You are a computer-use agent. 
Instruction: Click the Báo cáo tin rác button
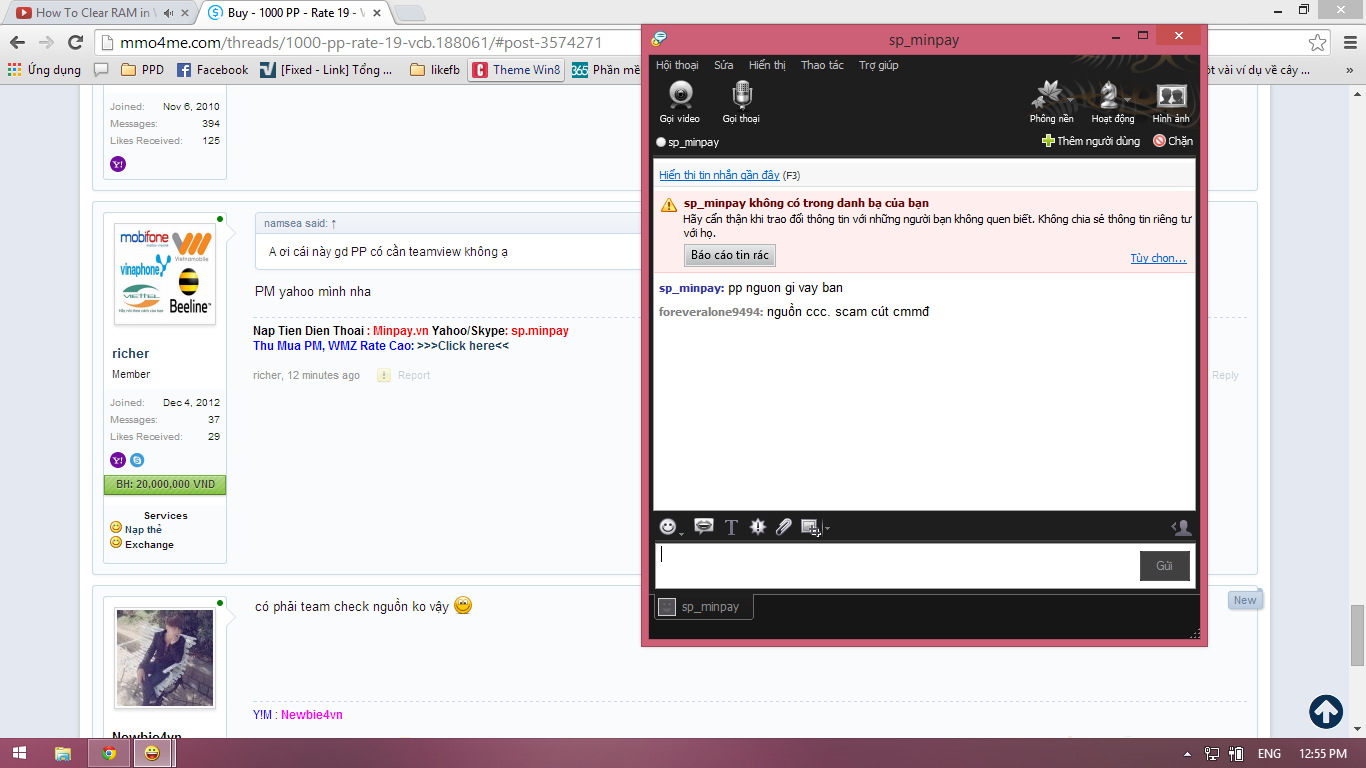pos(729,255)
